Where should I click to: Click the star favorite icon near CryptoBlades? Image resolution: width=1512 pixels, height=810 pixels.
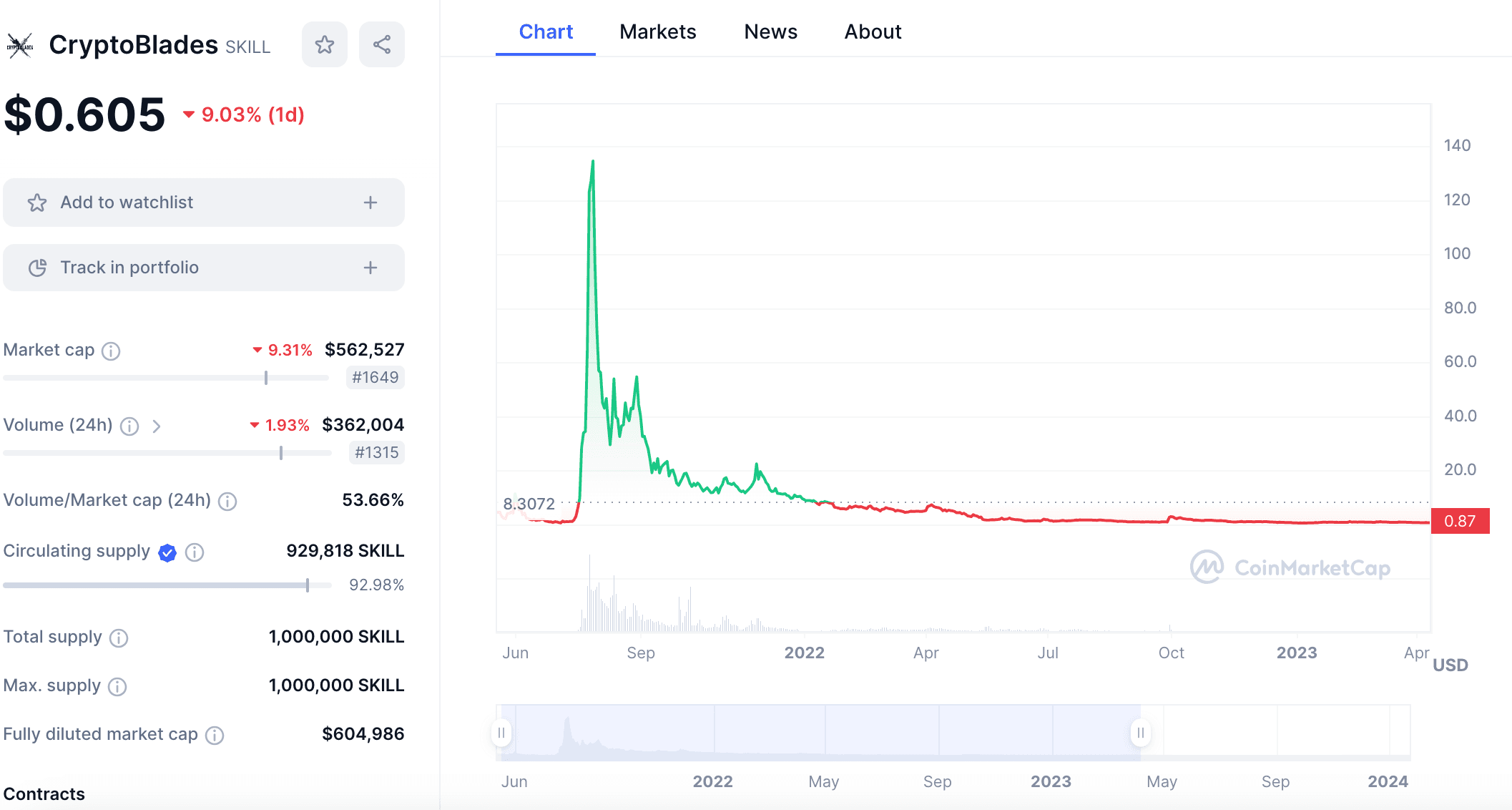click(325, 44)
